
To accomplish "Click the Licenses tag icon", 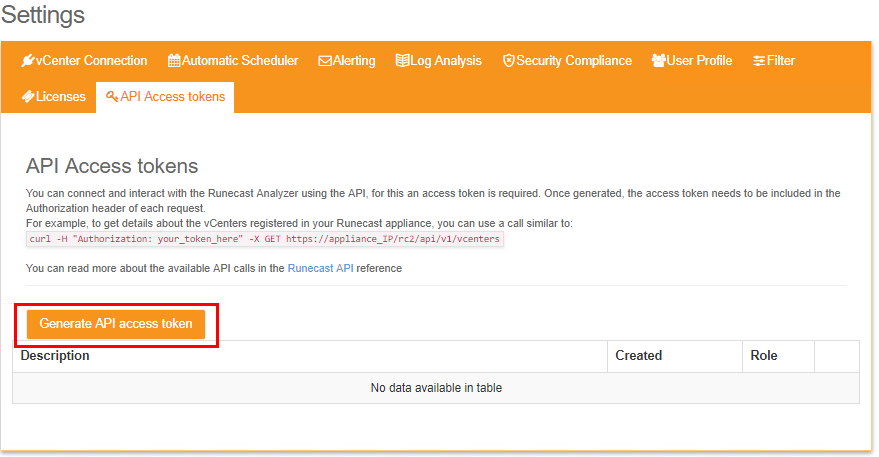I will (x=28, y=97).
